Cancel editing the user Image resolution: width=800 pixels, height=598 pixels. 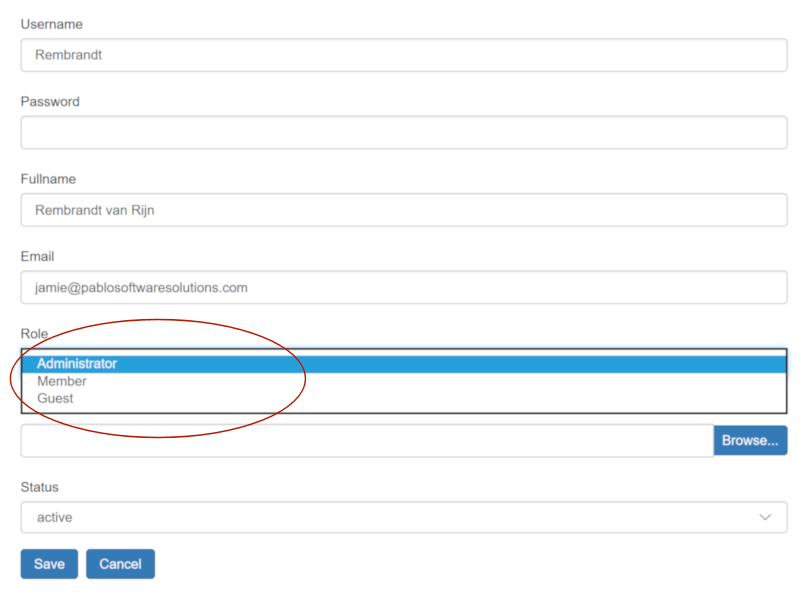coord(120,564)
